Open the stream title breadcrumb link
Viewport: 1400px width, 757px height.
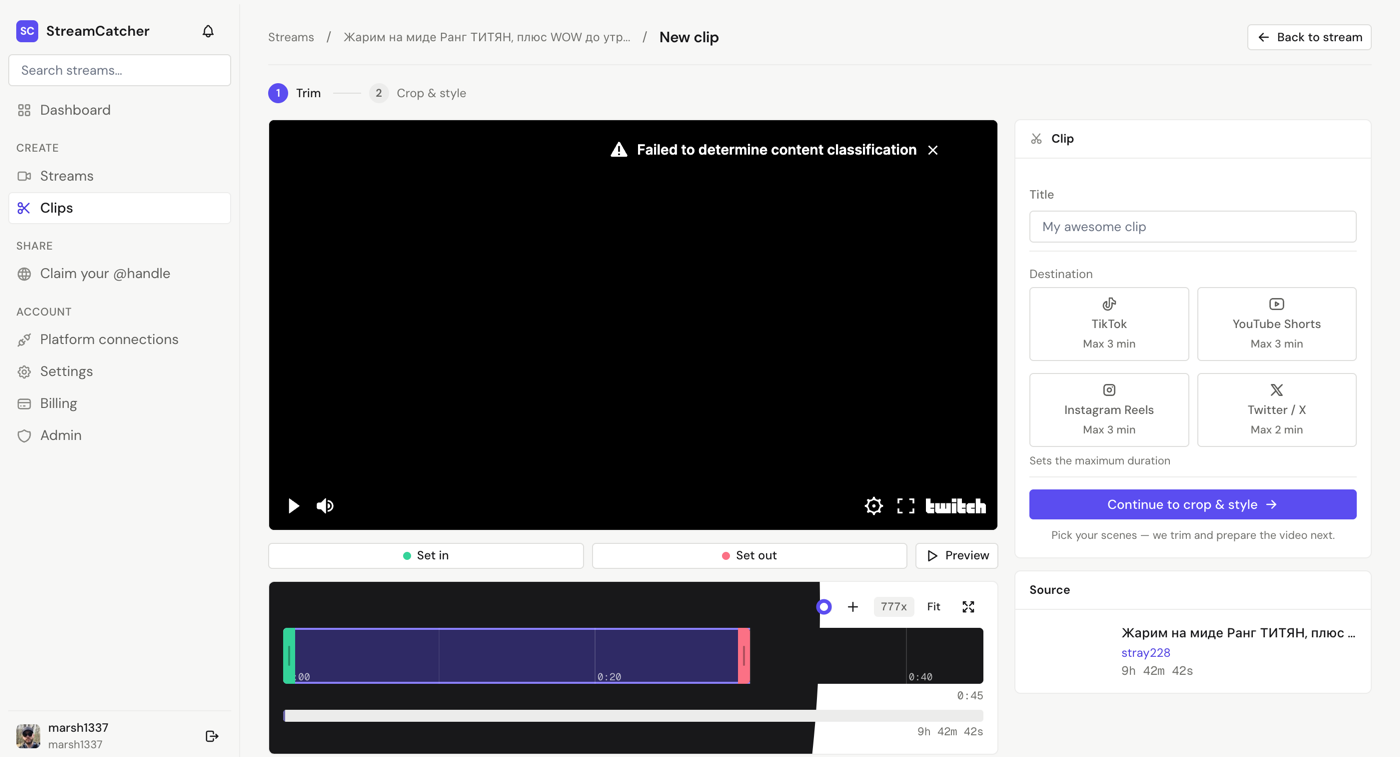point(487,37)
